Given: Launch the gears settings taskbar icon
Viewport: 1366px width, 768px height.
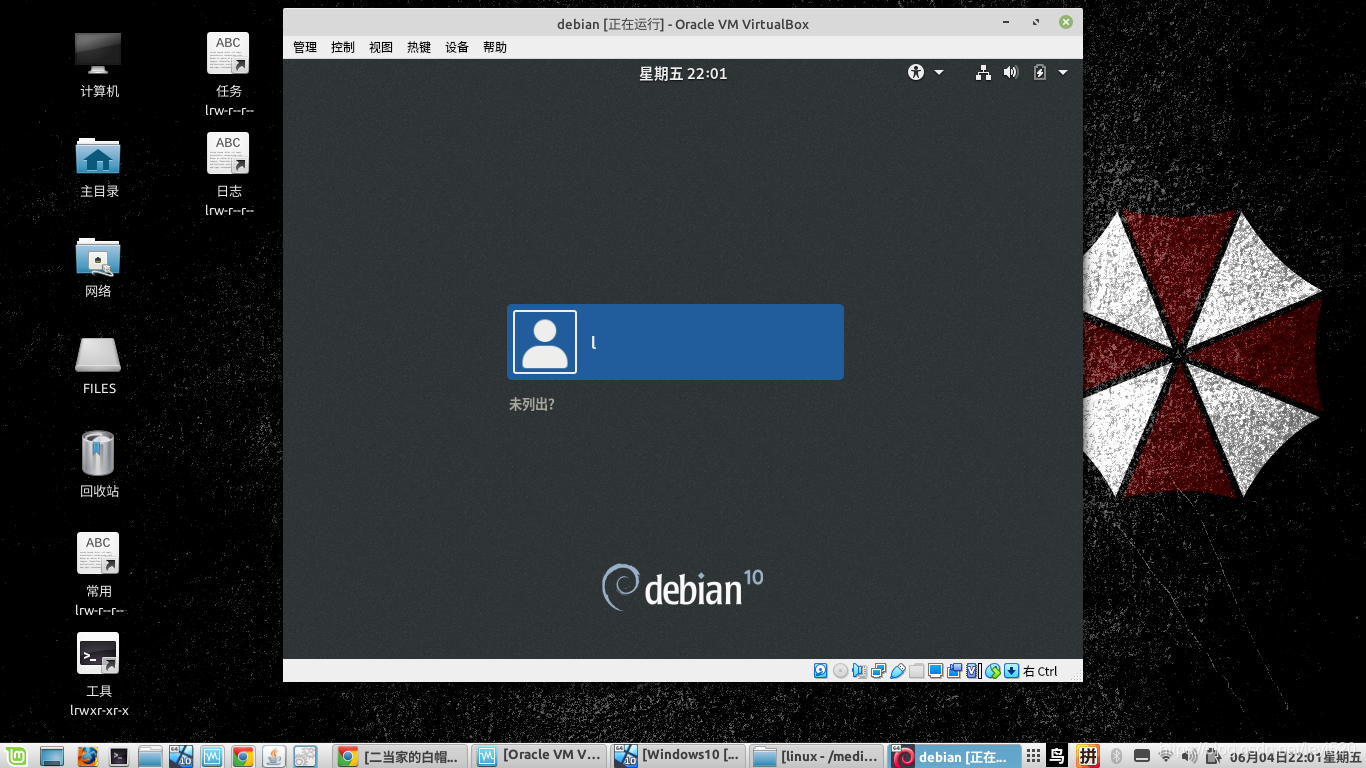Looking at the screenshot, I should (x=305, y=757).
